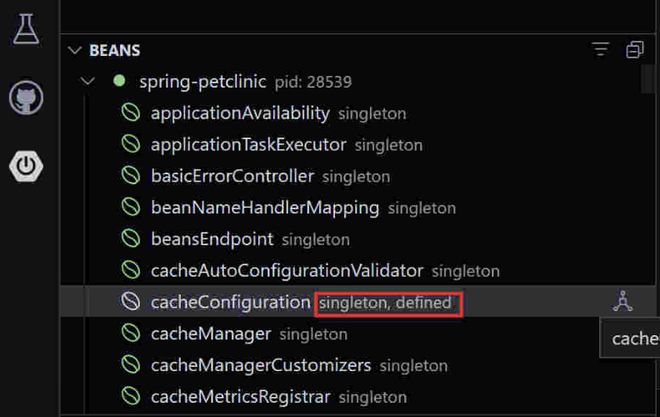Click the collapse all icon in Beans header

(635, 50)
